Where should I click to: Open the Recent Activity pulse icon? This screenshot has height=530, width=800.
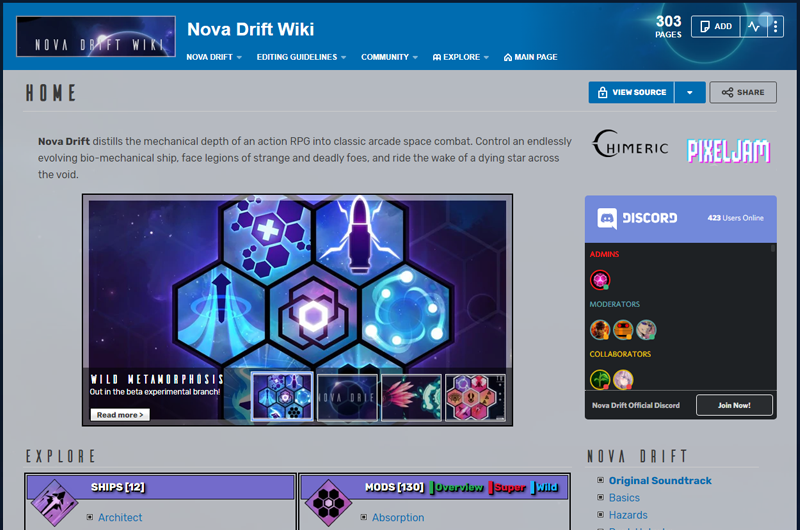[754, 27]
